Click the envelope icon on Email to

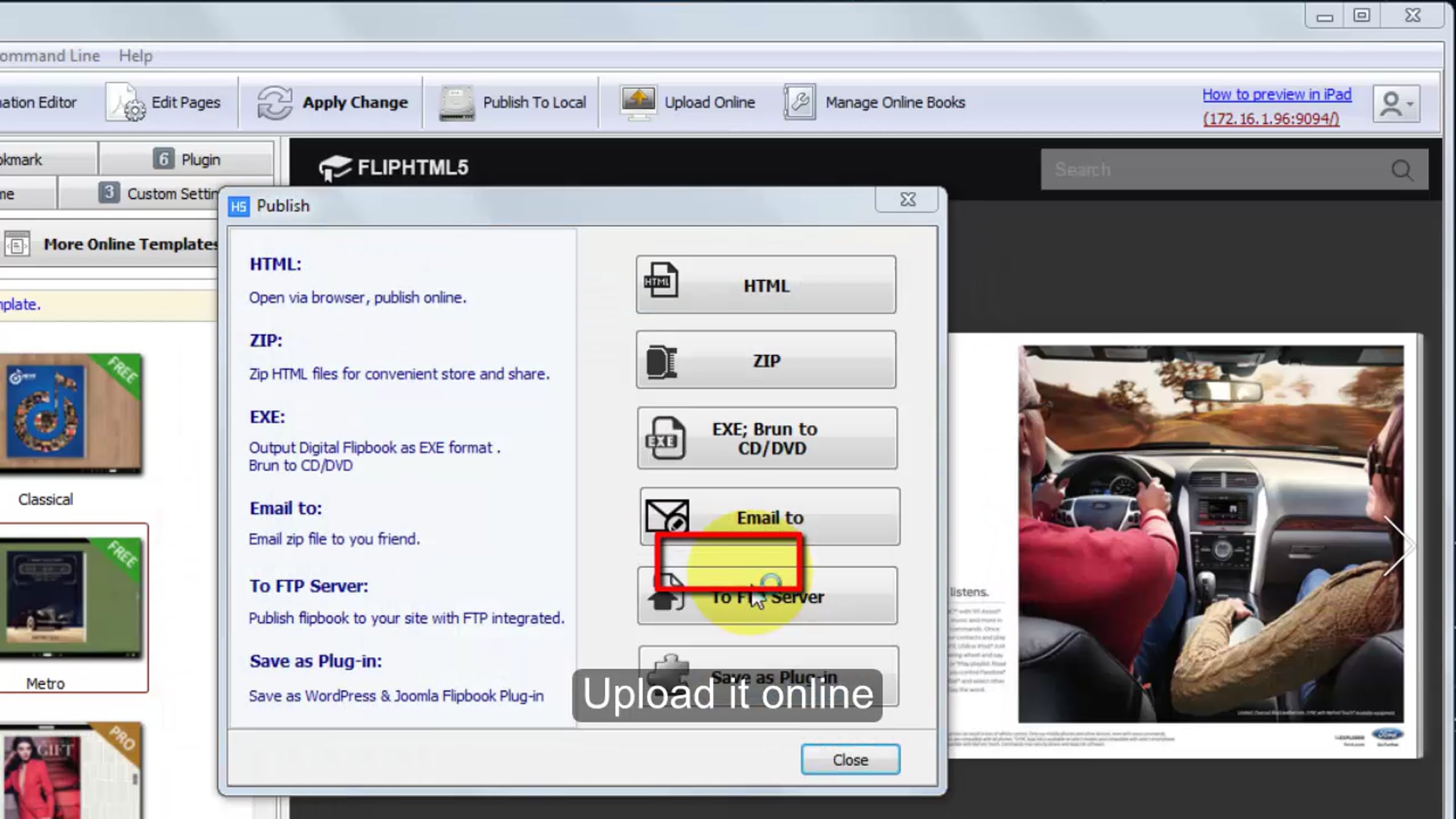coord(667,516)
